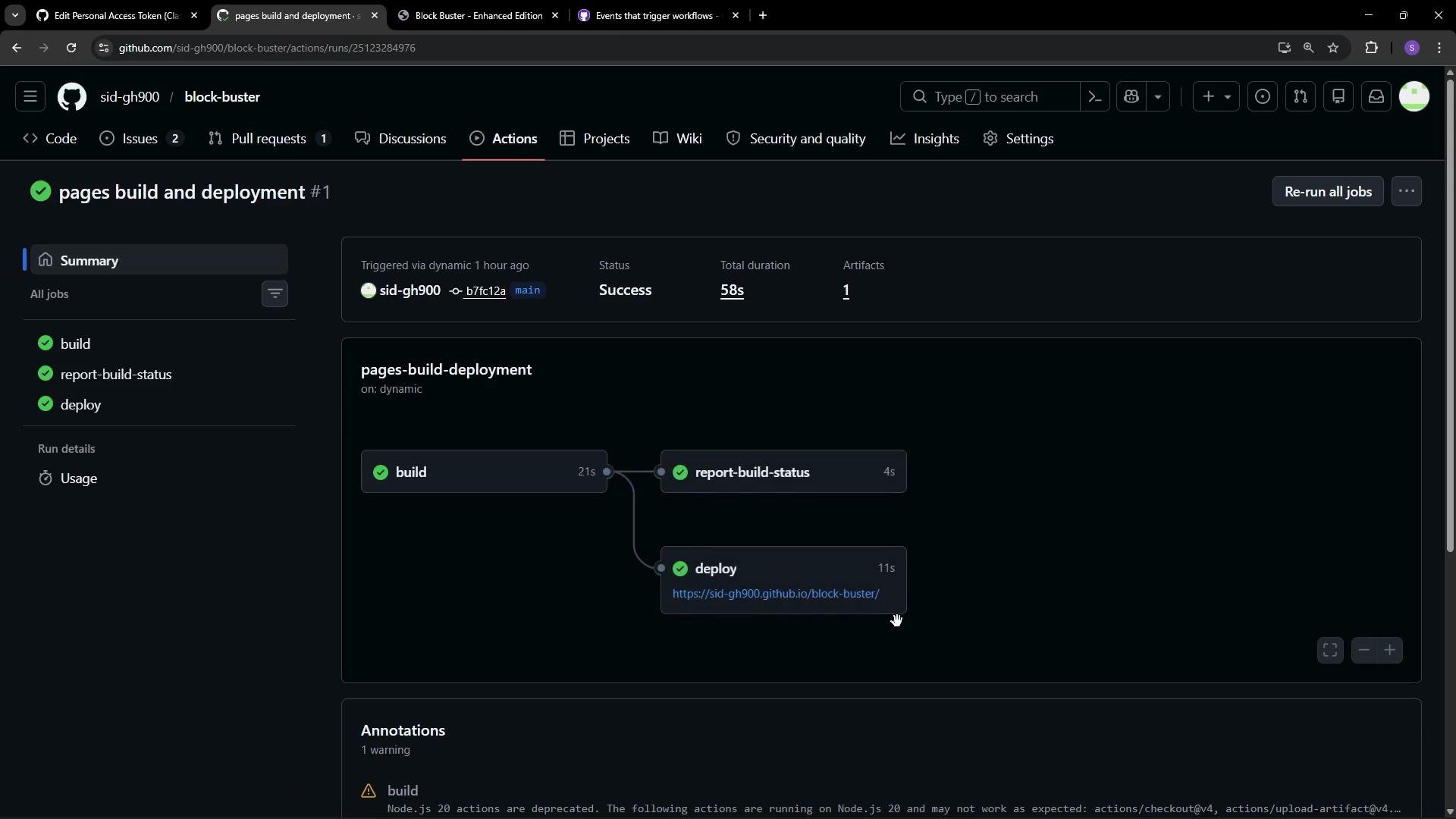This screenshot has width=1456, height=819.
Task: Open the repository Settings tab
Action: pos(1018,139)
